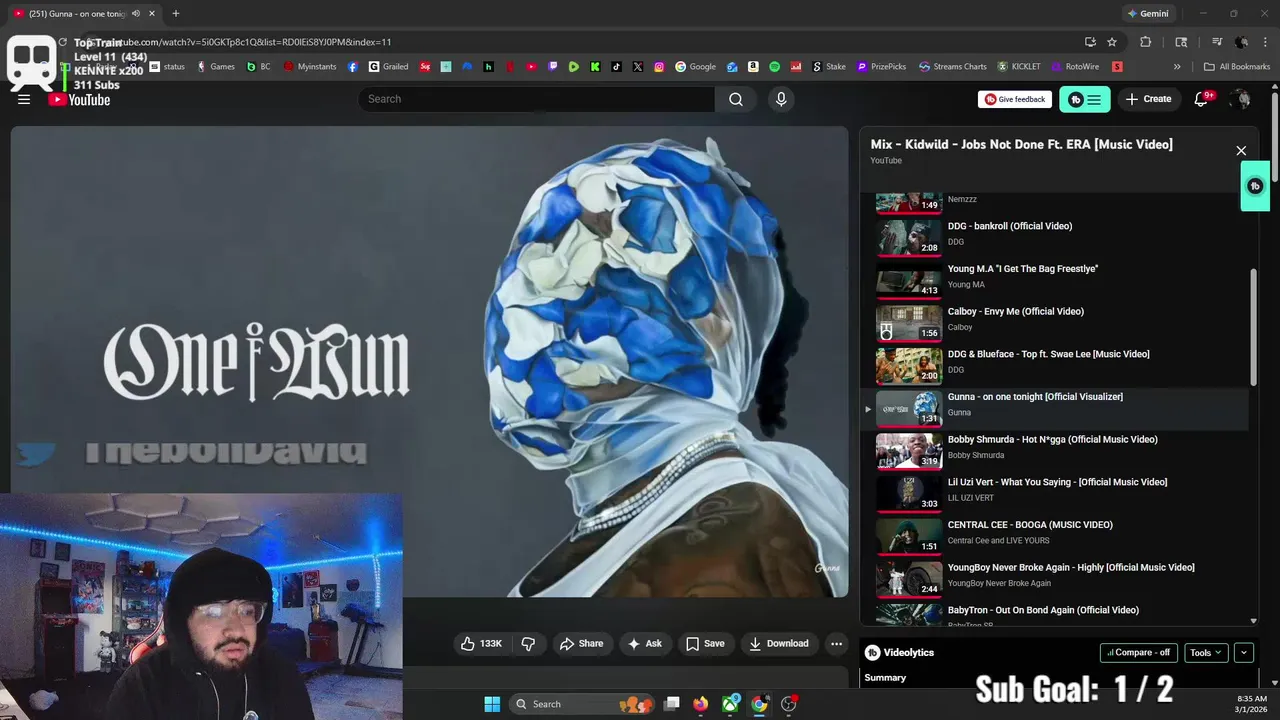Expand Videolytics panel chevron button
The height and width of the screenshot is (720, 1280).
coord(1244,652)
